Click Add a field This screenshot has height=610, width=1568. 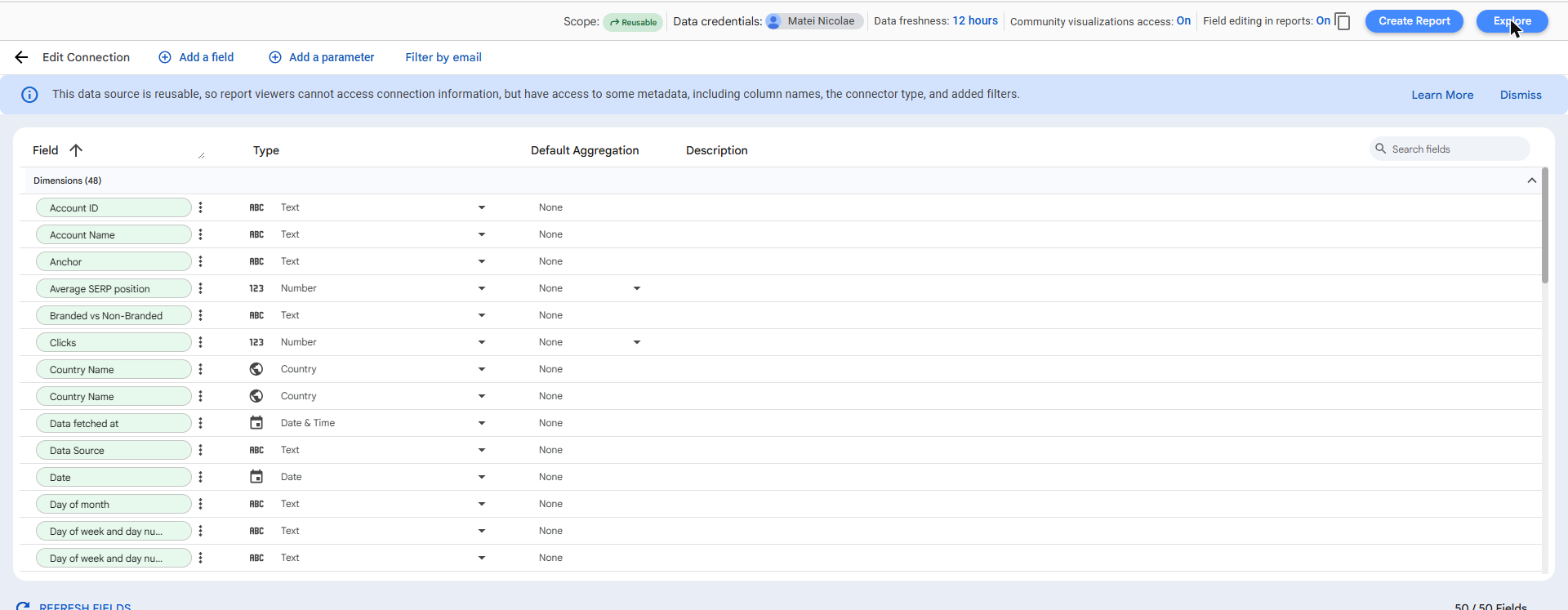tap(196, 57)
